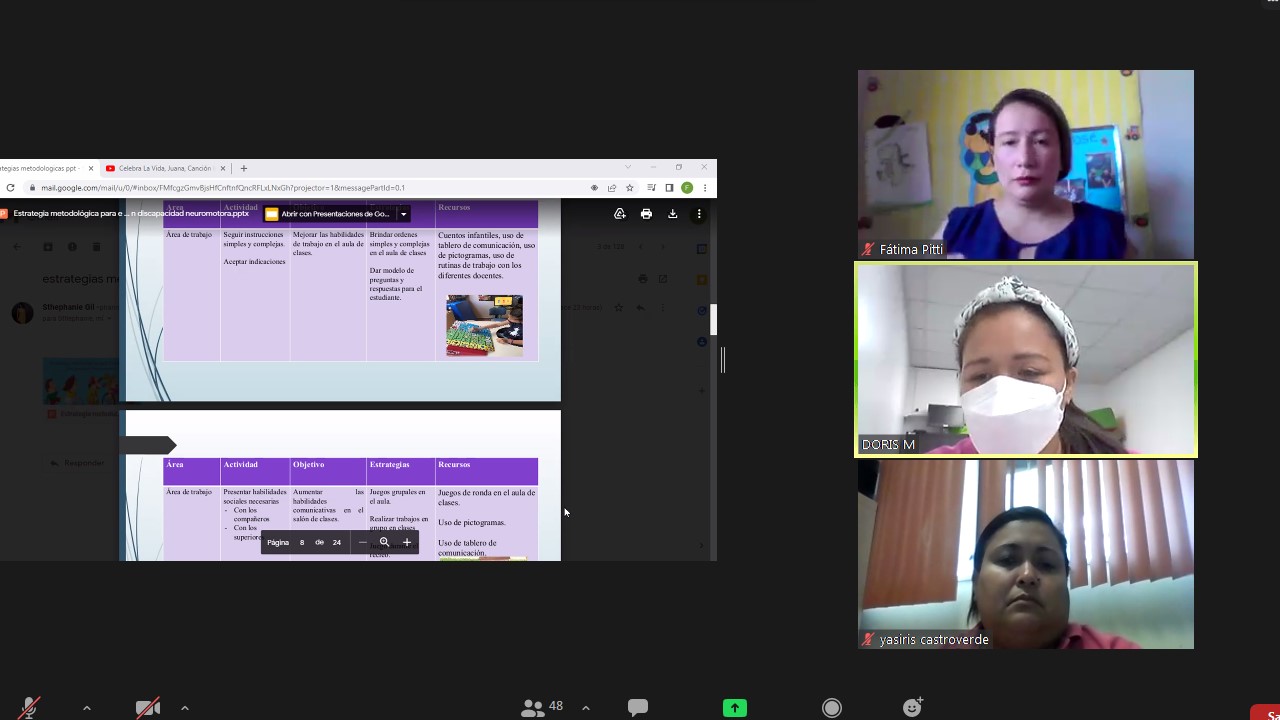Select Fátima Pitti's video tile
This screenshot has width=1280, height=720.
(1025, 164)
